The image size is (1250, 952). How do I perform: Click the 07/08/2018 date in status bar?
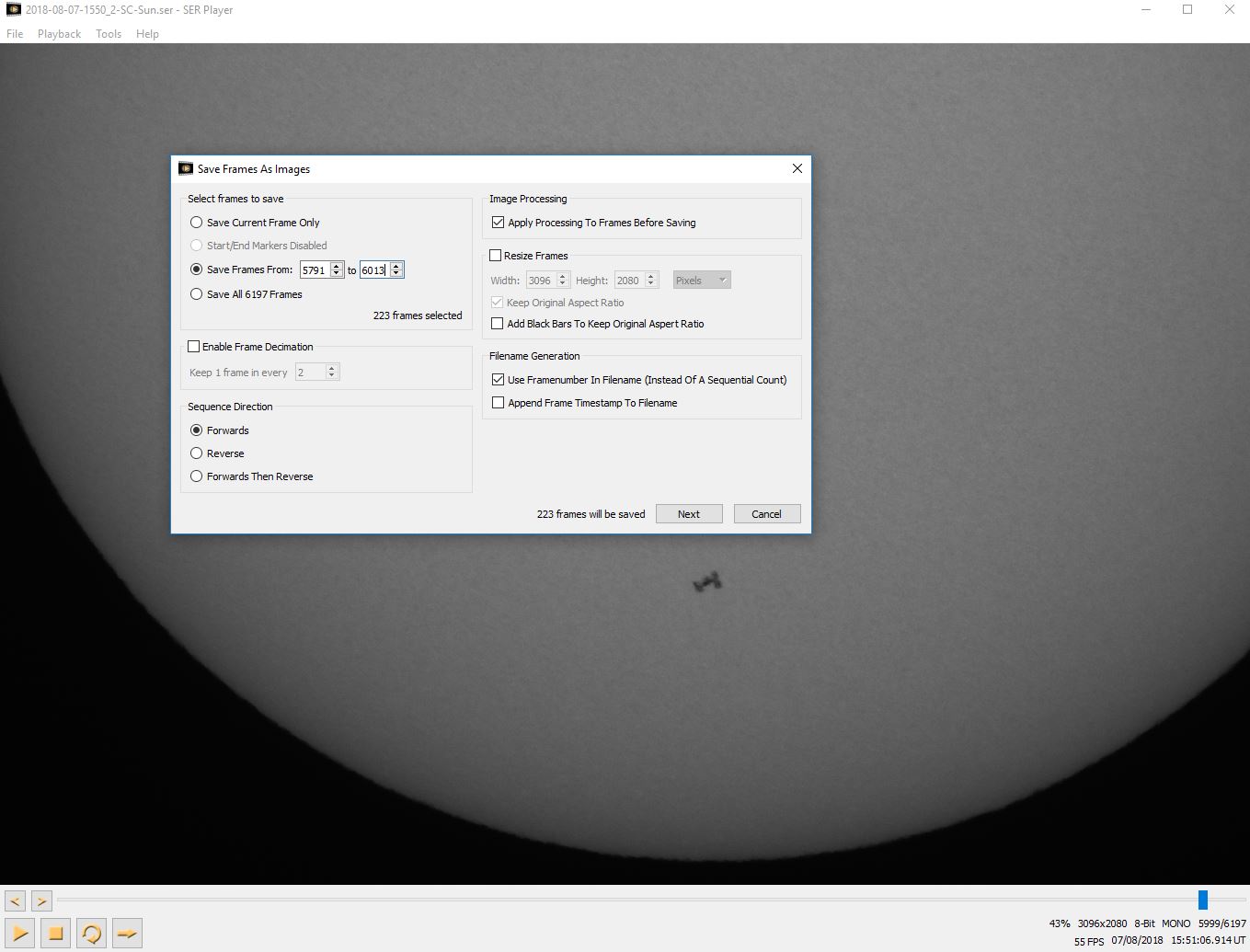(1137, 941)
